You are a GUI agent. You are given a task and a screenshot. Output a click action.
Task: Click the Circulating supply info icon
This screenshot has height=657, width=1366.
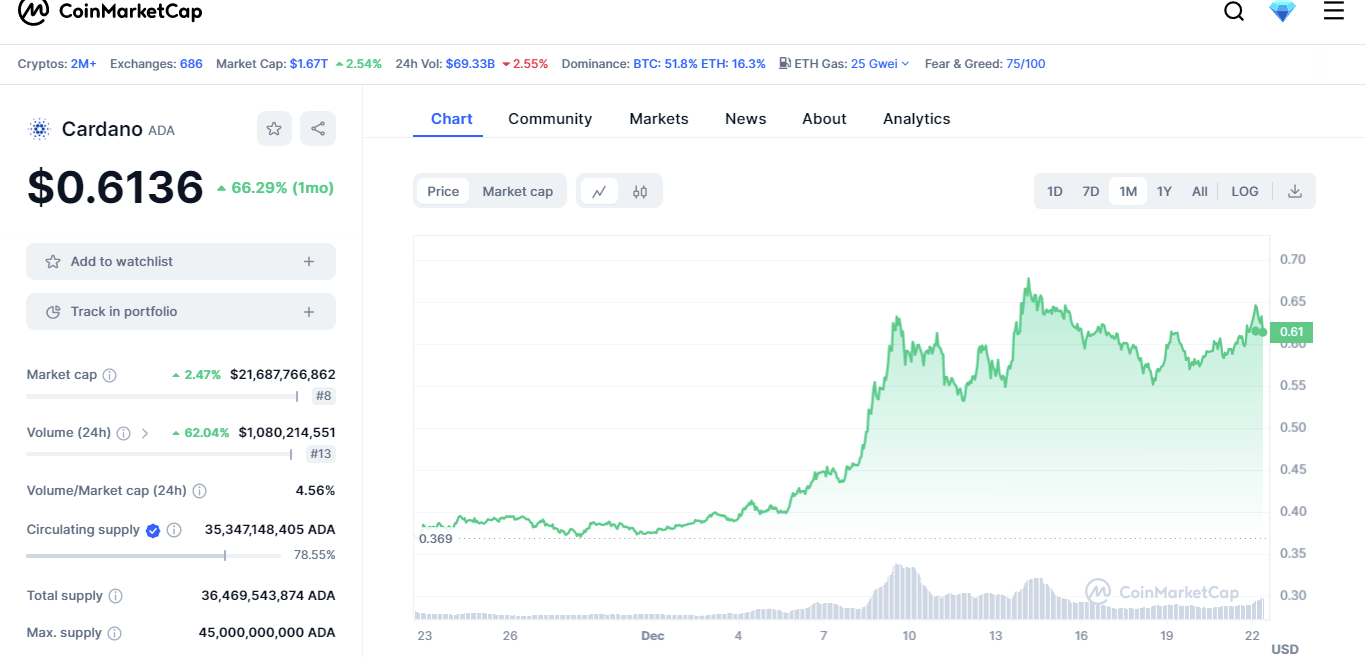coord(174,530)
